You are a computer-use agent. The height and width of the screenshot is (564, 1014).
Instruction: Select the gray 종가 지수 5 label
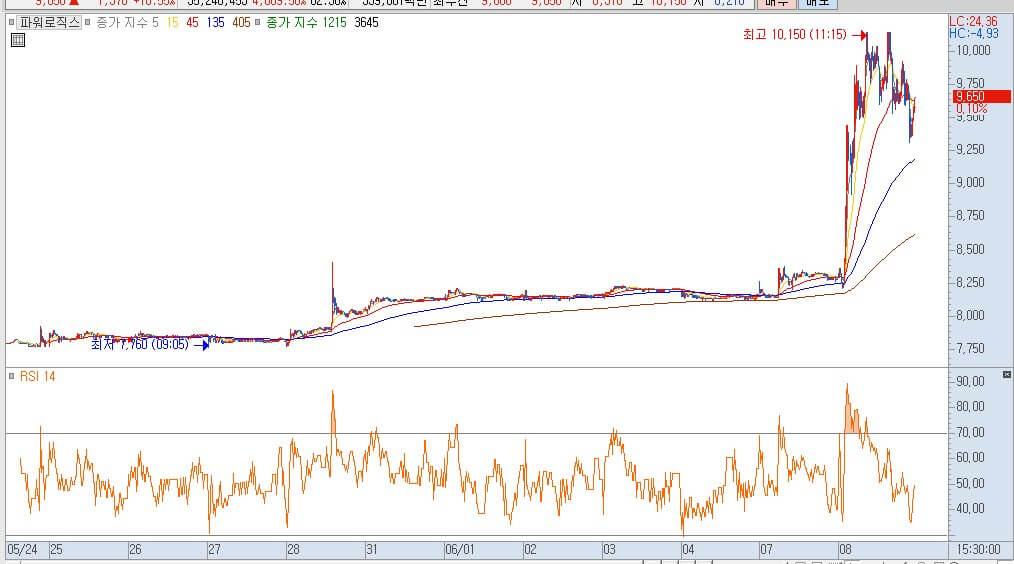point(127,23)
